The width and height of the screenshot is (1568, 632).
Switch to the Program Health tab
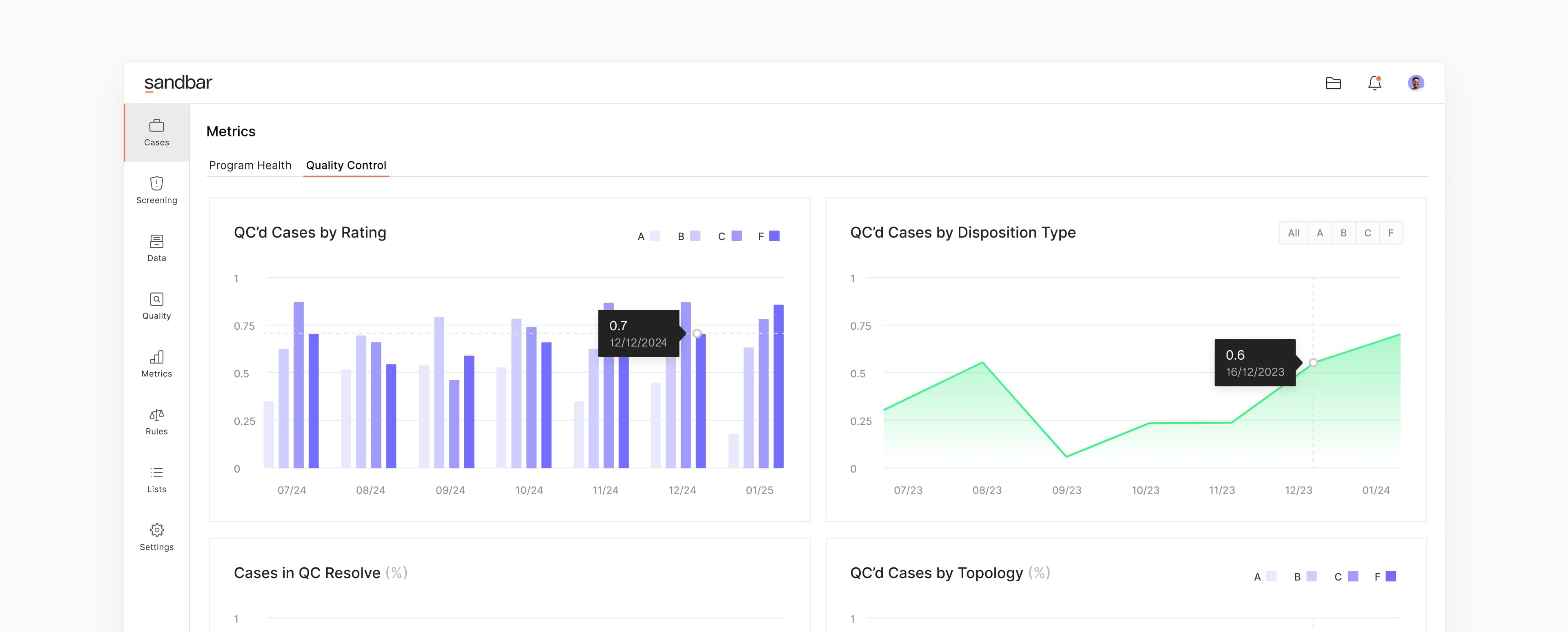coord(250,166)
